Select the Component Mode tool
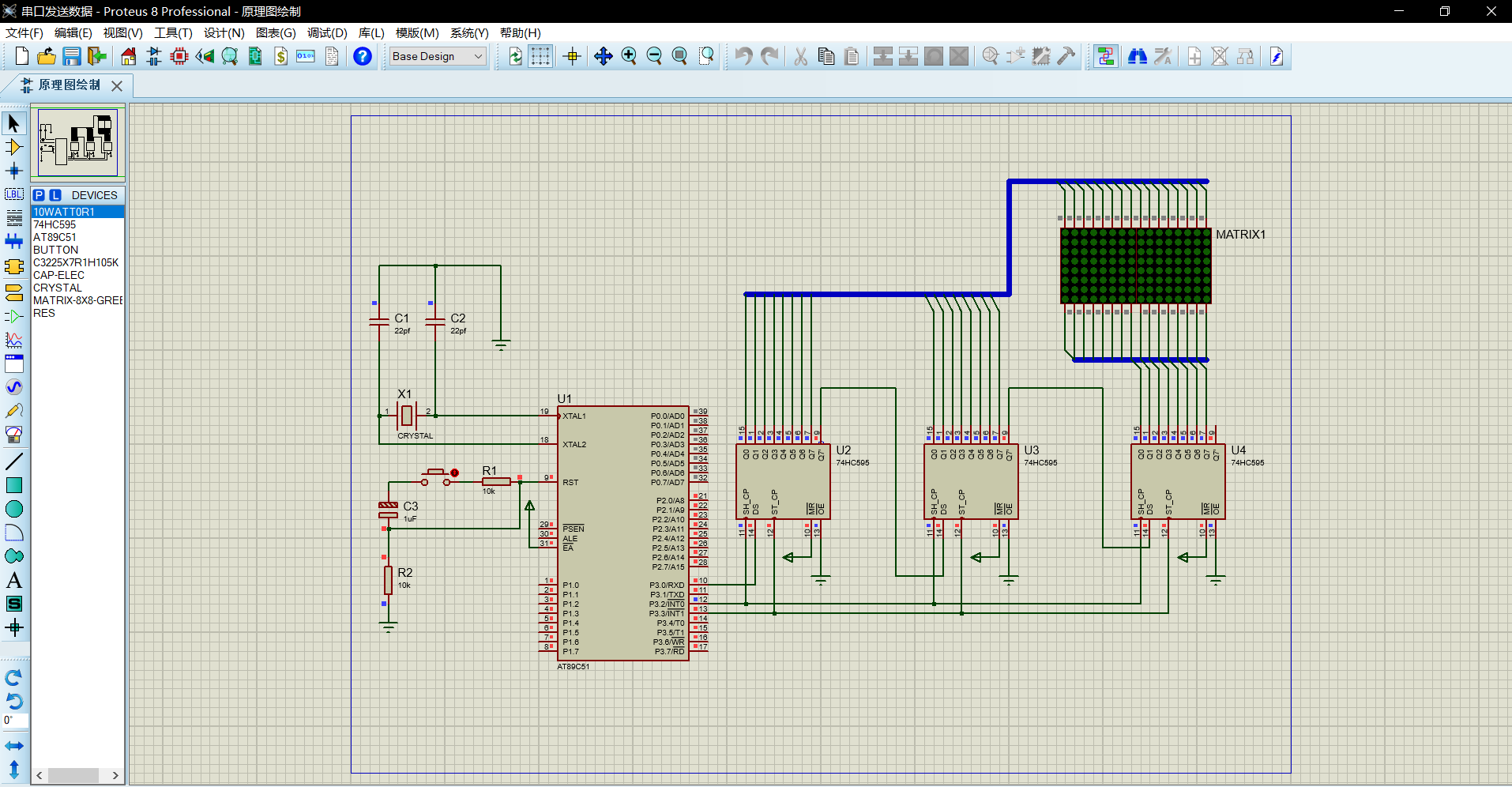 (x=14, y=147)
